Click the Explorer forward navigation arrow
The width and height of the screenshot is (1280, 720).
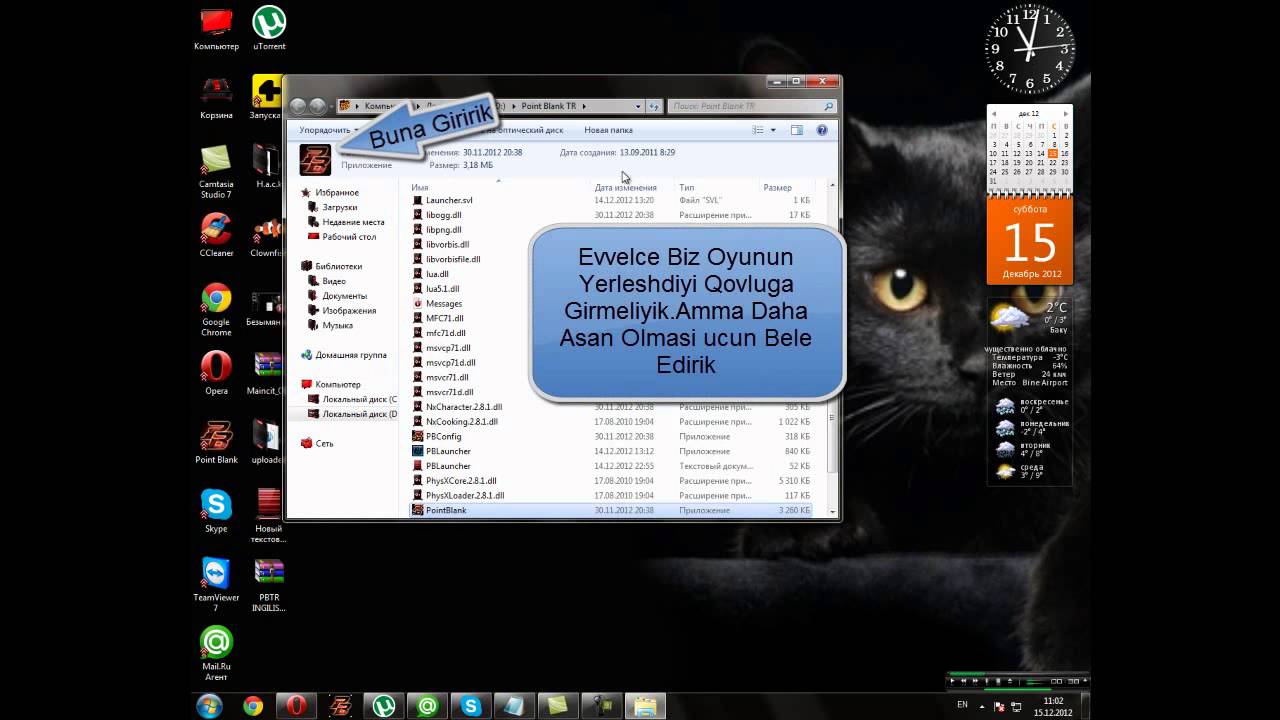click(317, 106)
